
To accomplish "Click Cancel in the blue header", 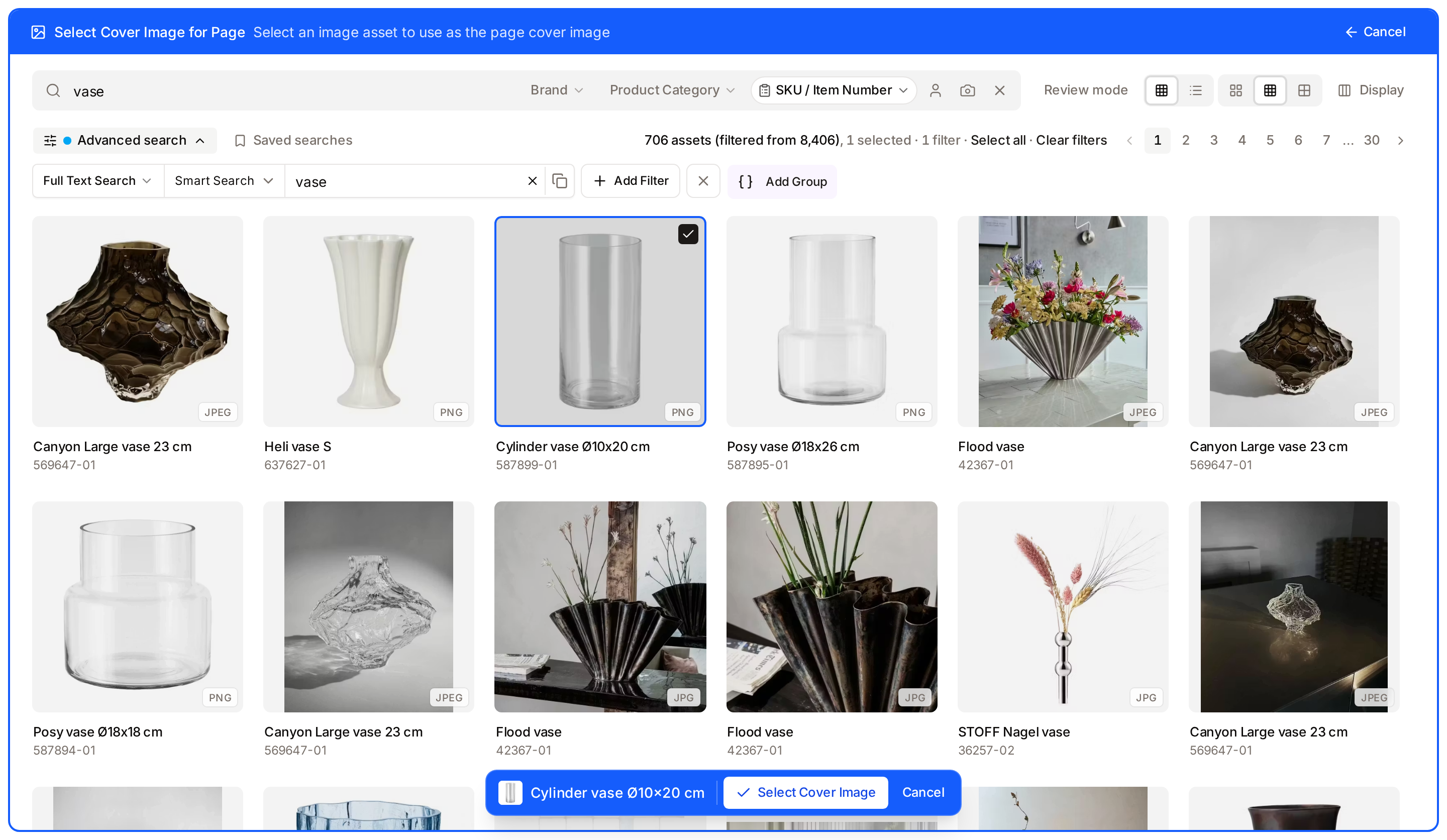I will [1375, 32].
